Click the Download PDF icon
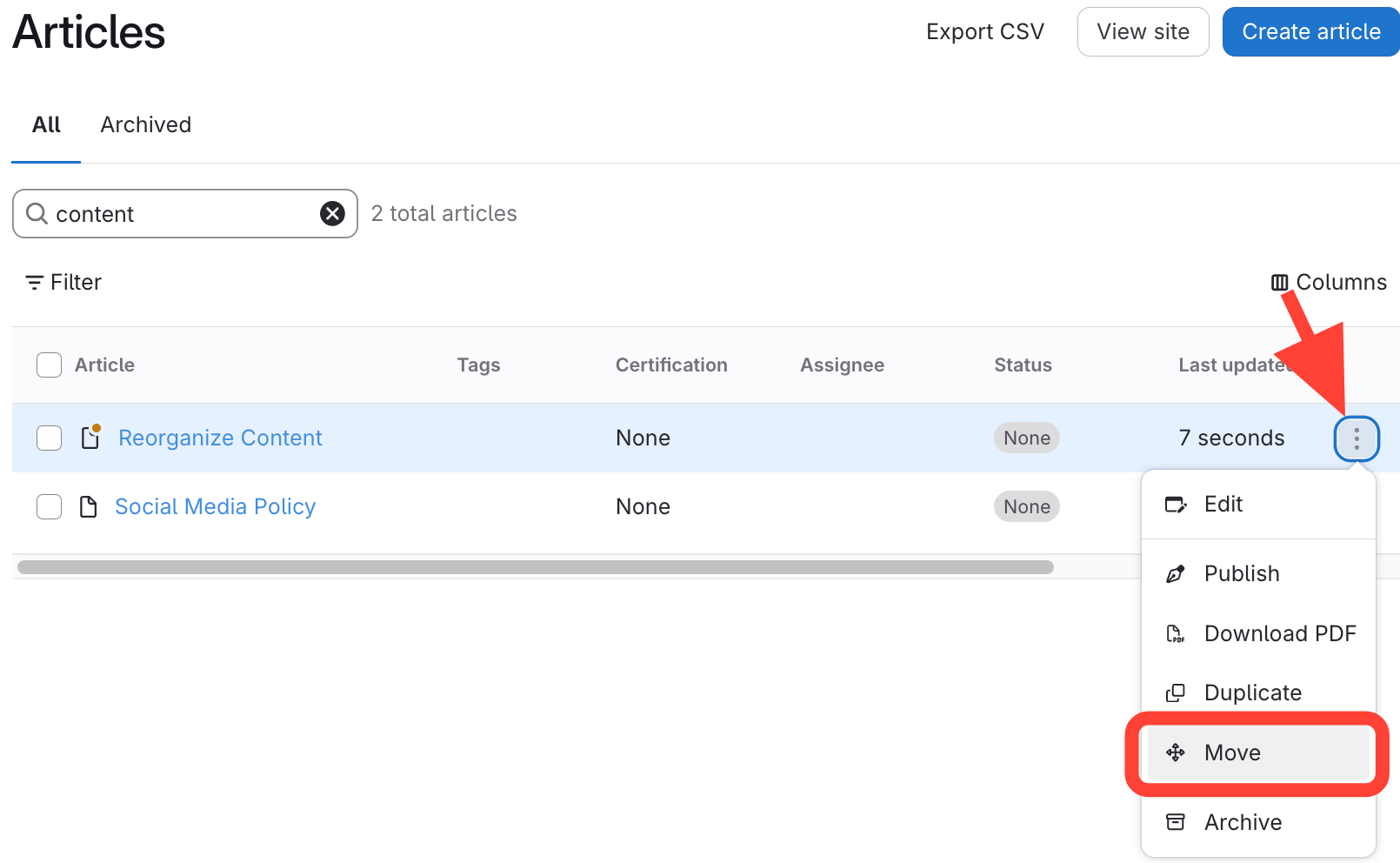 point(1175,633)
